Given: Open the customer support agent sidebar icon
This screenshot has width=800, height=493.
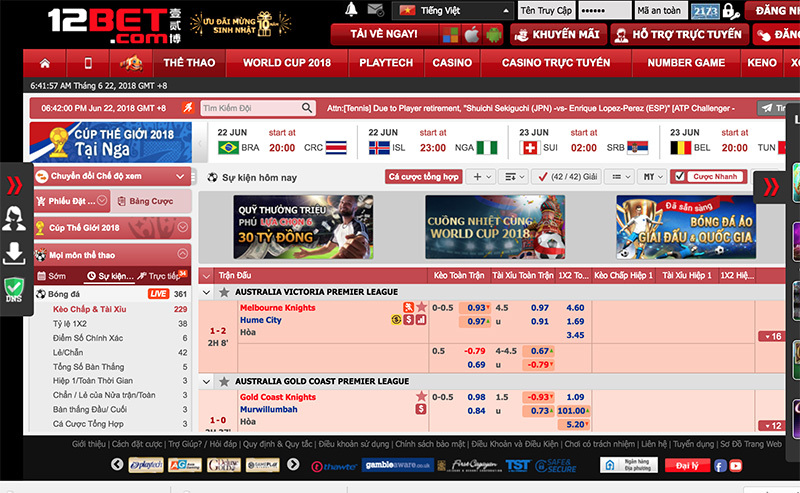Looking at the screenshot, I should [x=15, y=217].
